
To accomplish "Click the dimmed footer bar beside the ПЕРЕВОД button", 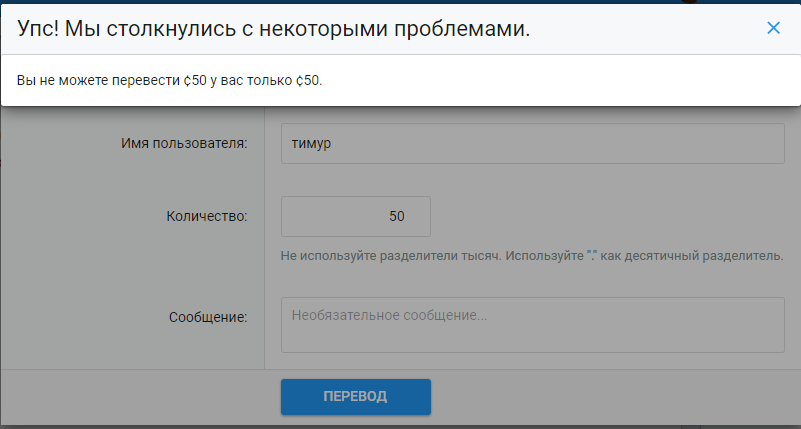I will [600, 397].
